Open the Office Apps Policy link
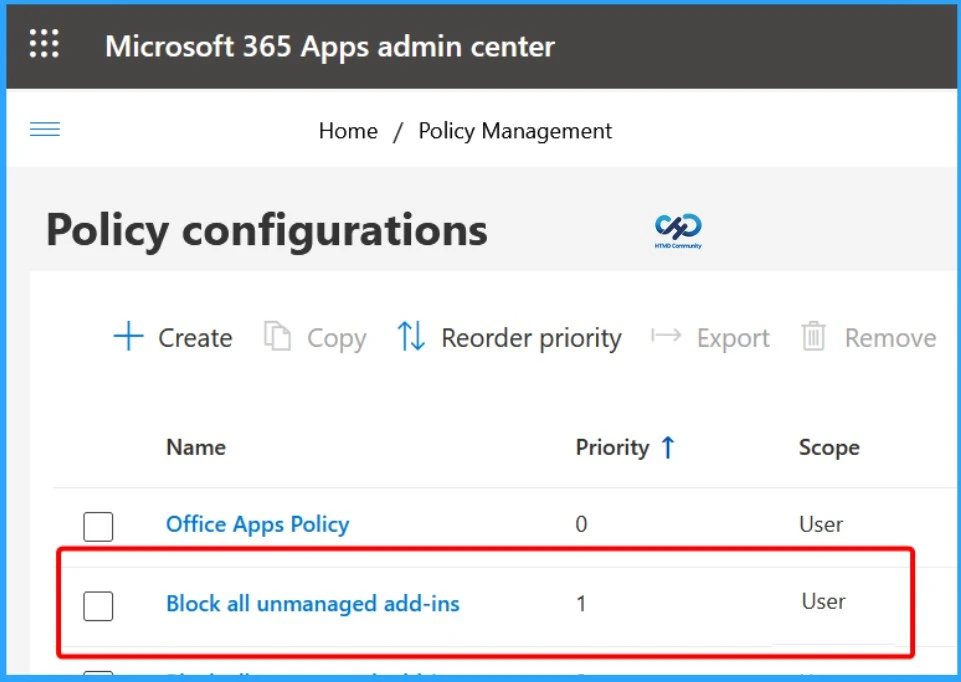The height and width of the screenshot is (682, 961). click(257, 525)
